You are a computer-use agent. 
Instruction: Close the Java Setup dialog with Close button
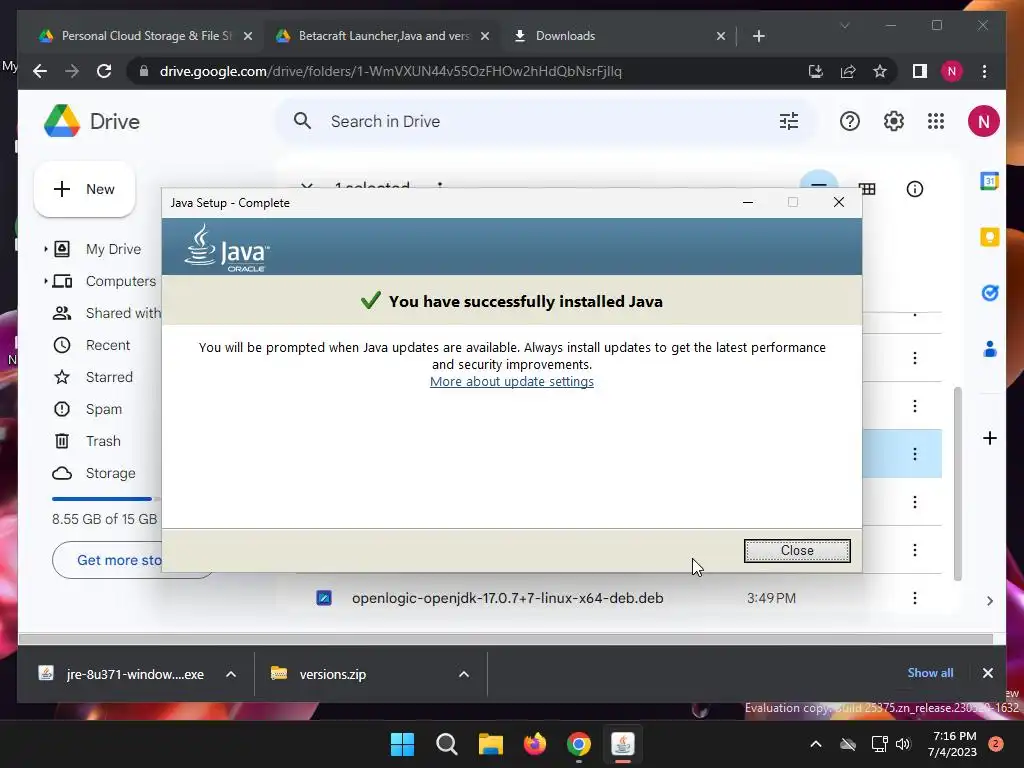(797, 551)
